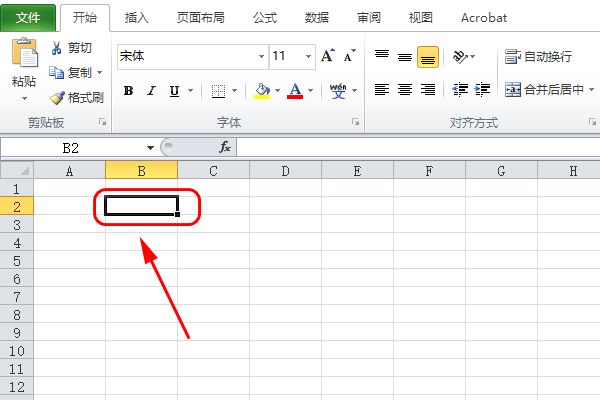Expand the borders dropdown arrow
This screenshot has height=400, width=600.
235,91
